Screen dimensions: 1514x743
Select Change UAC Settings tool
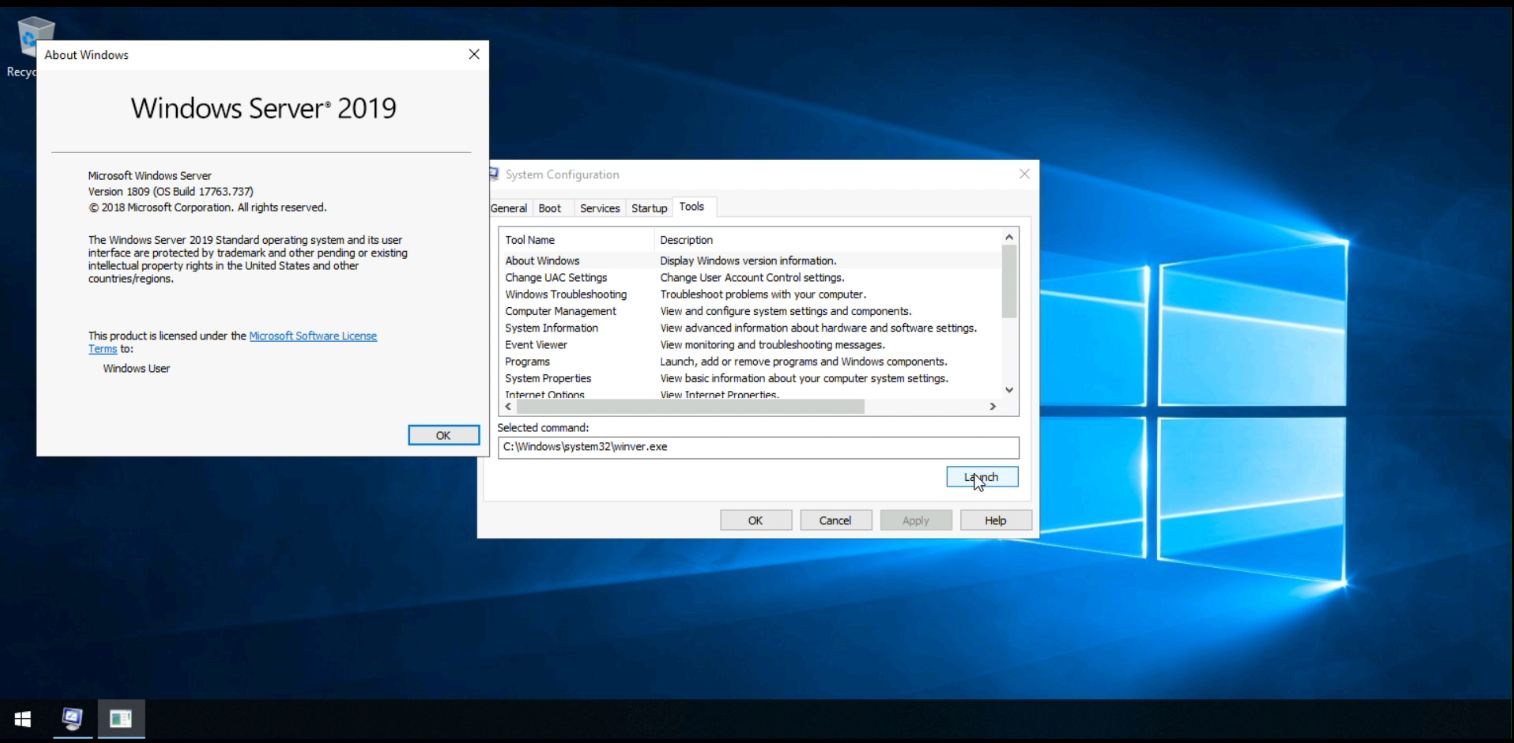point(556,278)
